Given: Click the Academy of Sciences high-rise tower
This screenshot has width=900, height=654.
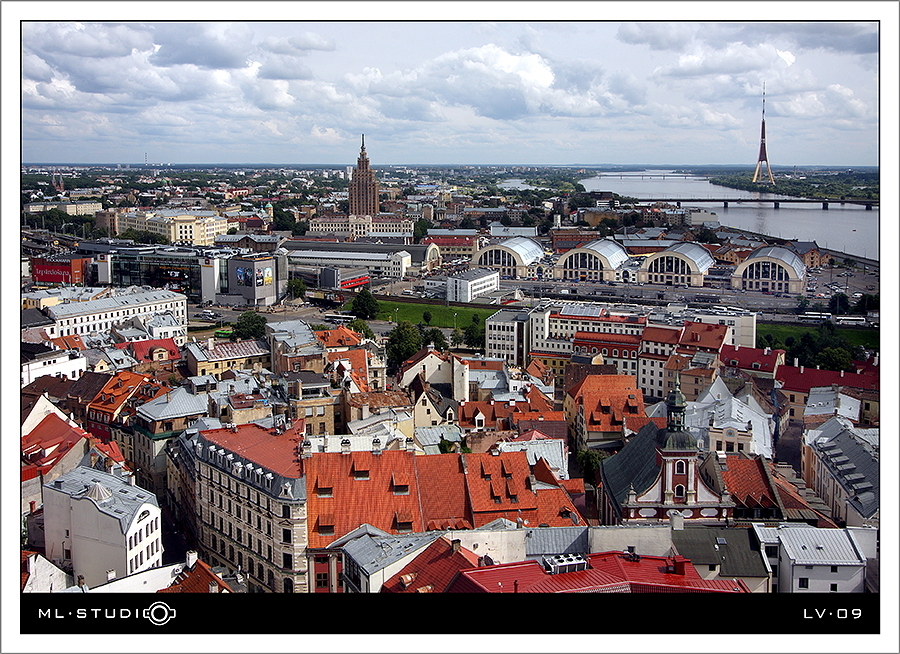Looking at the screenshot, I should click(363, 177).
